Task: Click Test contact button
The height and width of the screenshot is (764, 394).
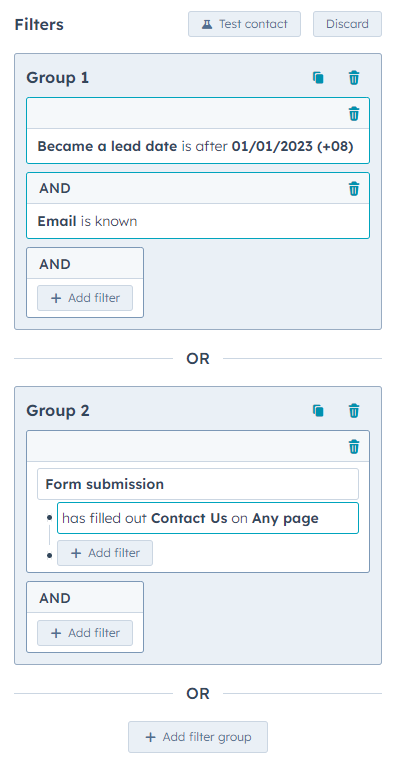Action: tap(244, 24)
